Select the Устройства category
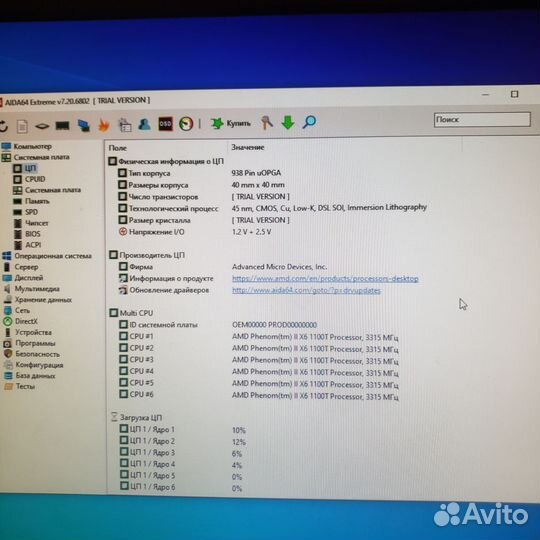 [28, 332]
